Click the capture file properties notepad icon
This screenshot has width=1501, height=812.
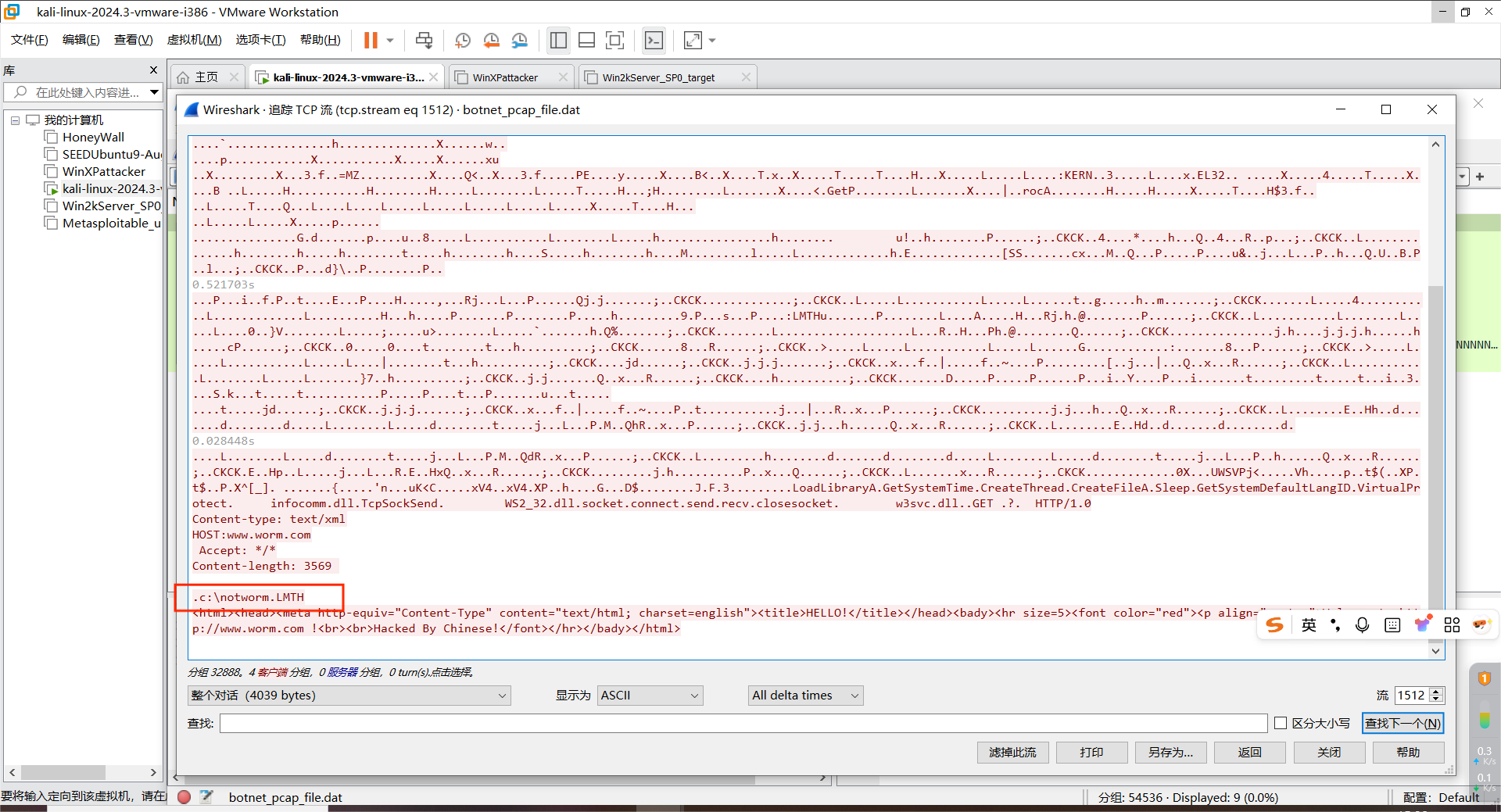(x=206, y=797)
